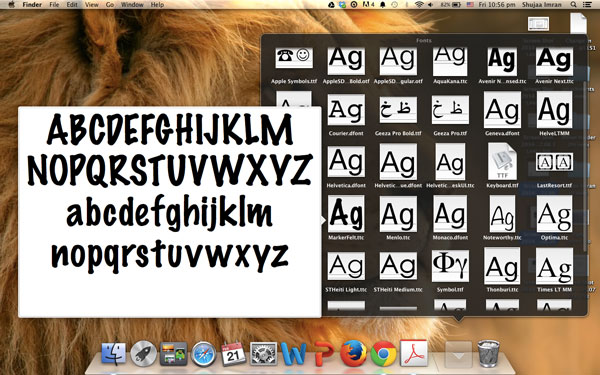Open the Help menu

tap(157, 5)
